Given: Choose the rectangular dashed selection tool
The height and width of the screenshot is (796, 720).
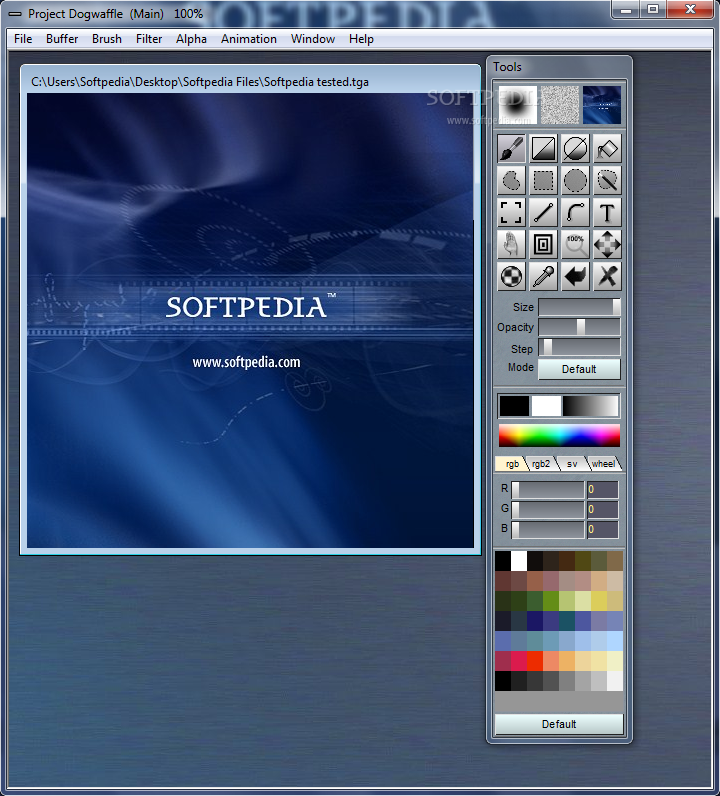Looking at the screenshot, I should point(543,180).
